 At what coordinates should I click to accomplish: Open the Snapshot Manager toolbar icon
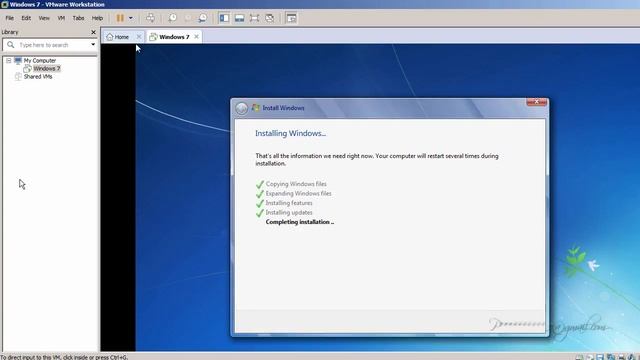click(x=202, y=18)
